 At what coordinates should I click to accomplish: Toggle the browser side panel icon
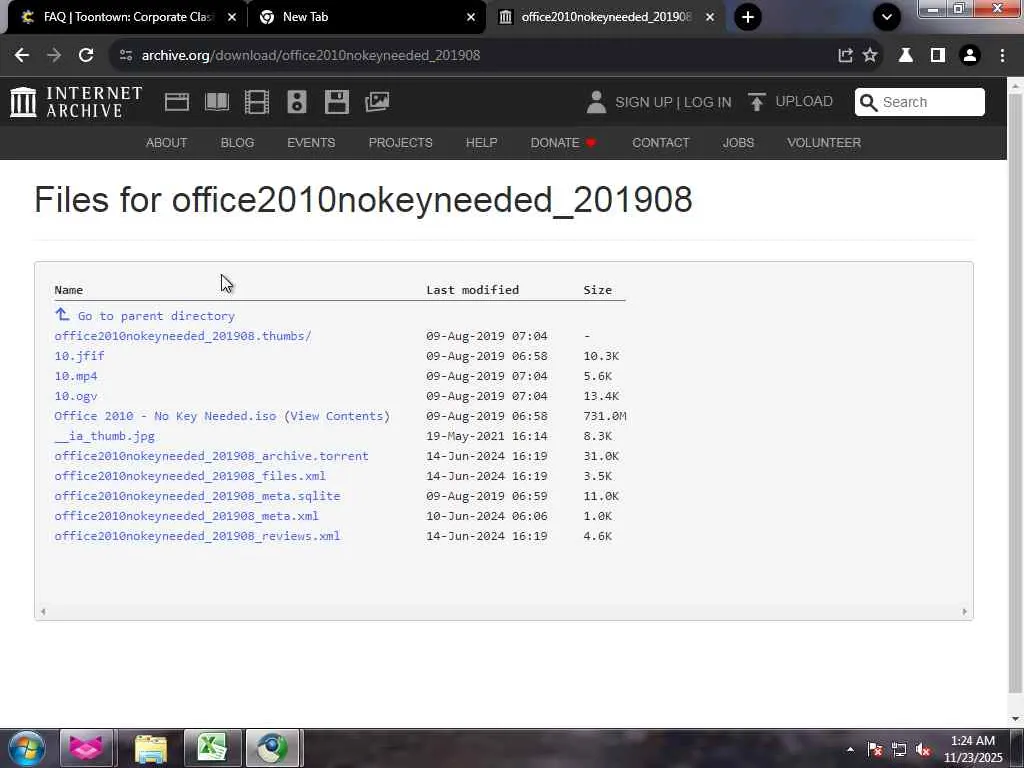tap(938, 56)
